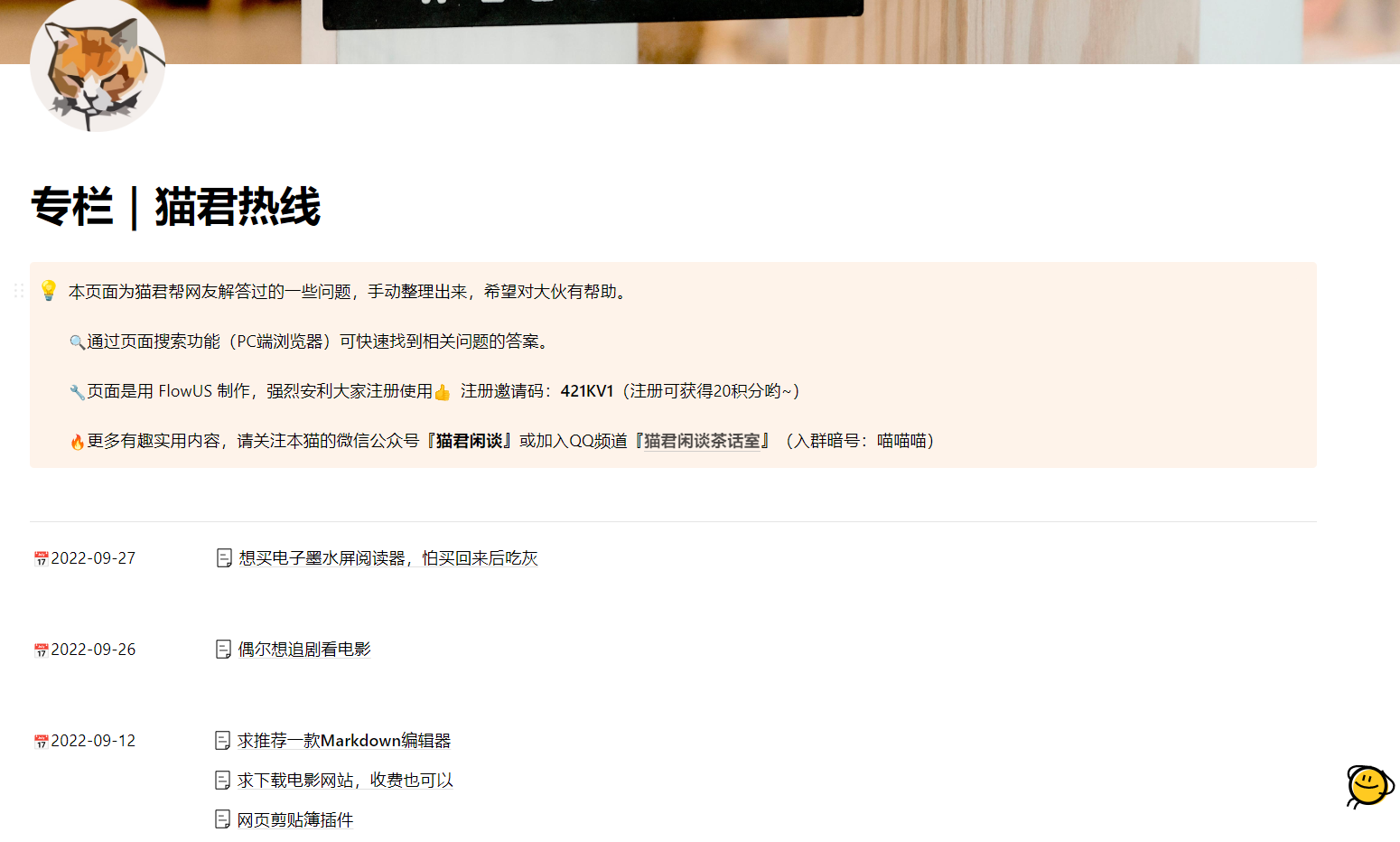The height and width of the screenshot is (842, 1400).
Task: Open the 偶尔想追剧看电影 page link
Action: pyautogui.click(x=304, y=650)
